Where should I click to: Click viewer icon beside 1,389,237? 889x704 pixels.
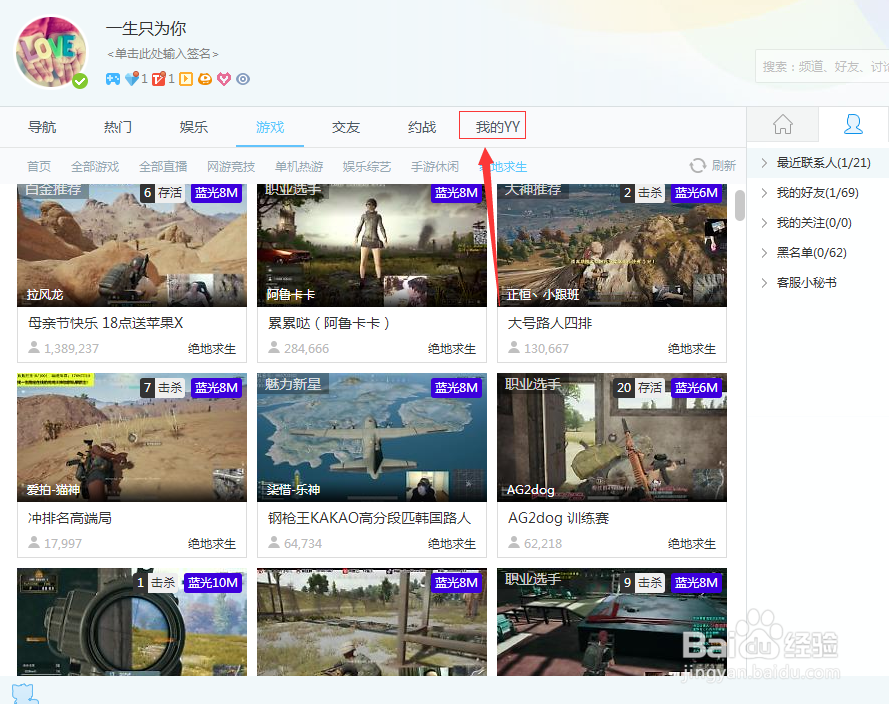coord(34,347)
